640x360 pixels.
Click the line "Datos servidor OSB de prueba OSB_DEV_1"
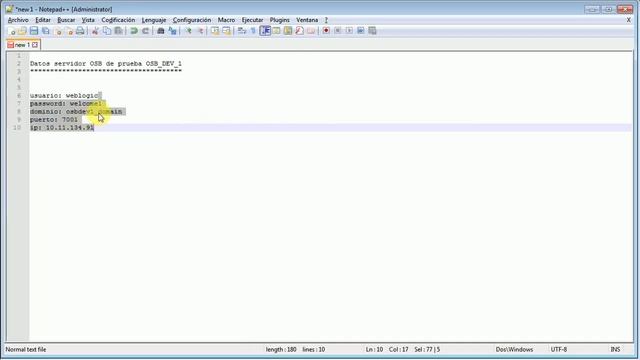coord(106,64)
